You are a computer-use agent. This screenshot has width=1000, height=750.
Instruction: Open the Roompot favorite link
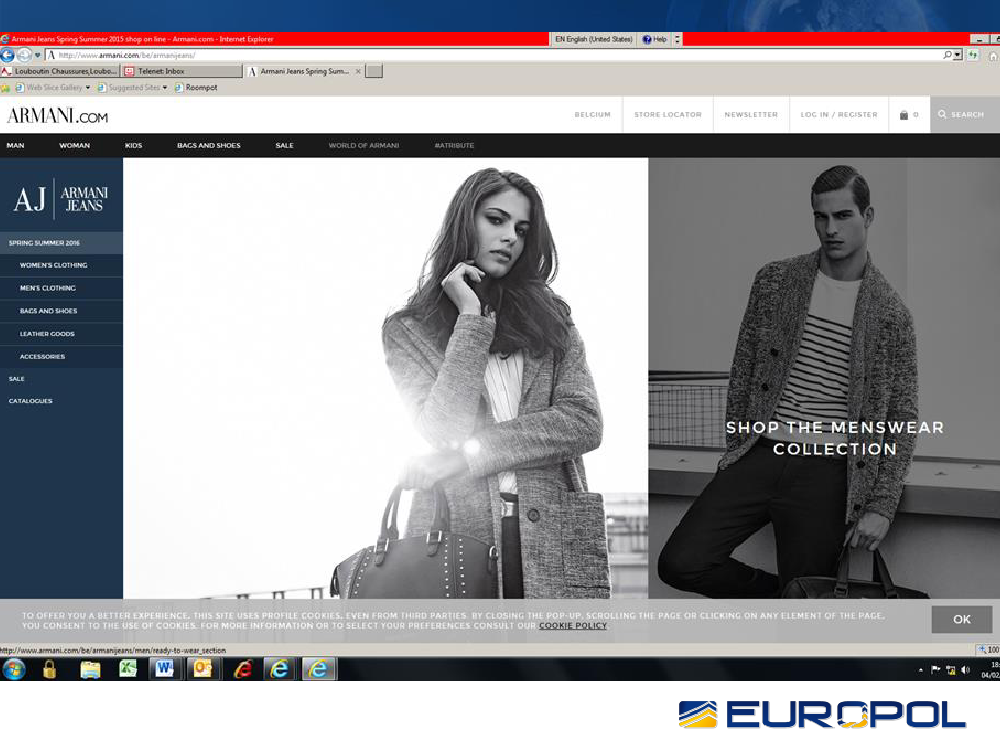pos(196,87)
